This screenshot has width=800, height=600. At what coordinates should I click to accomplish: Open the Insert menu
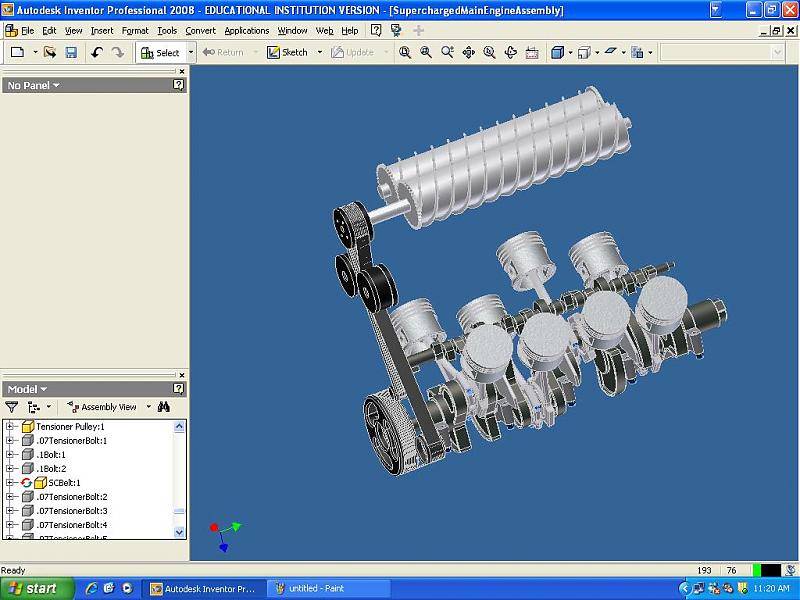click(x=102, y=31)
